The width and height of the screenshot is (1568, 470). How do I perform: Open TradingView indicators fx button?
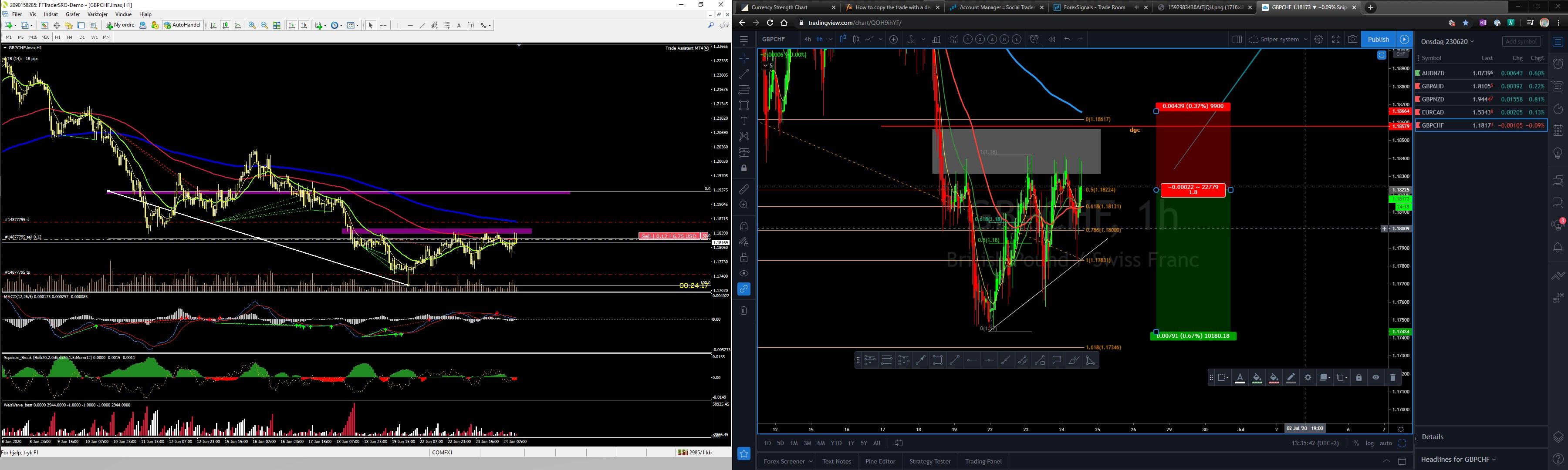[910, 40]
